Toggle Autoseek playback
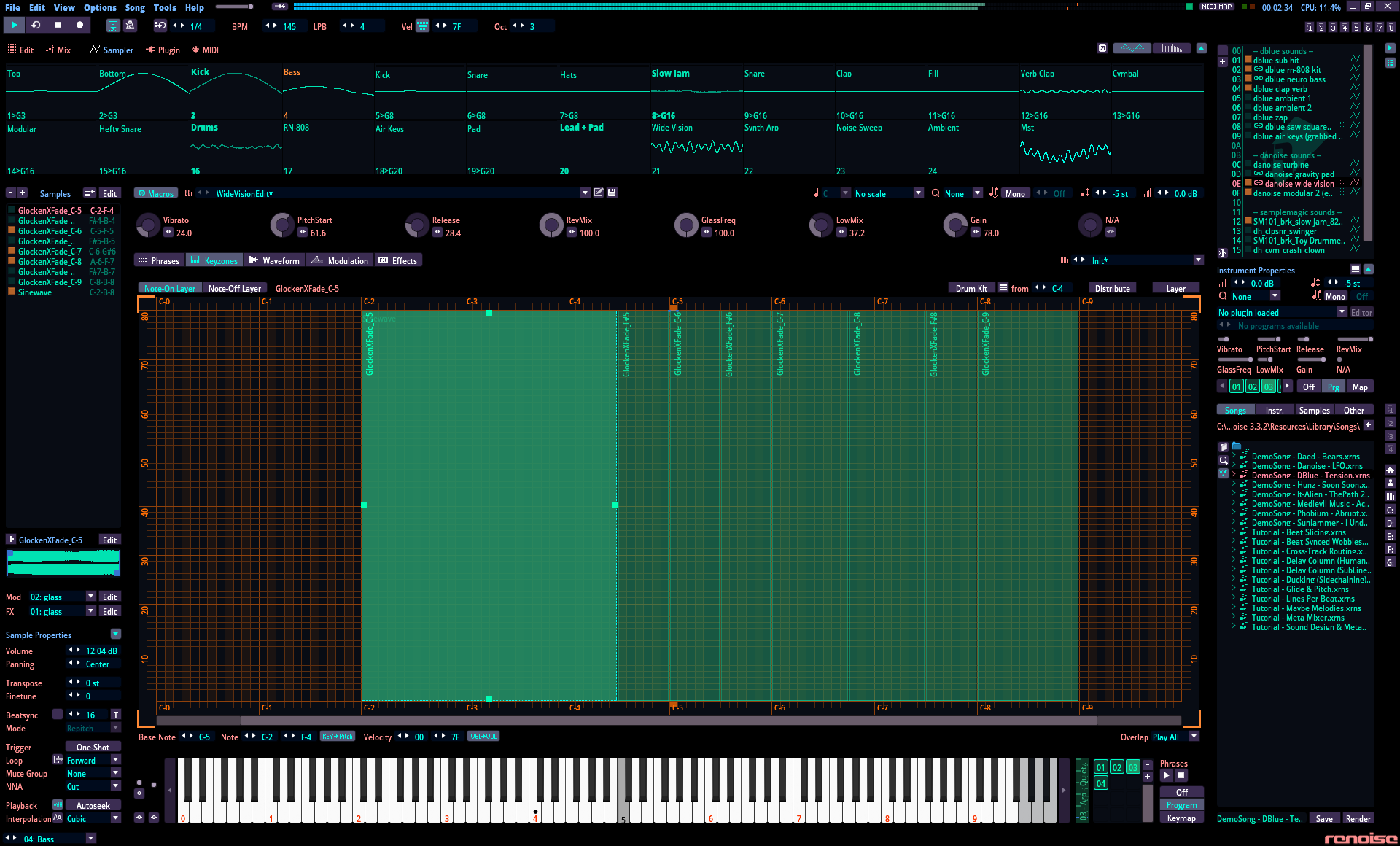1400x846 pixels. [93, 805]
